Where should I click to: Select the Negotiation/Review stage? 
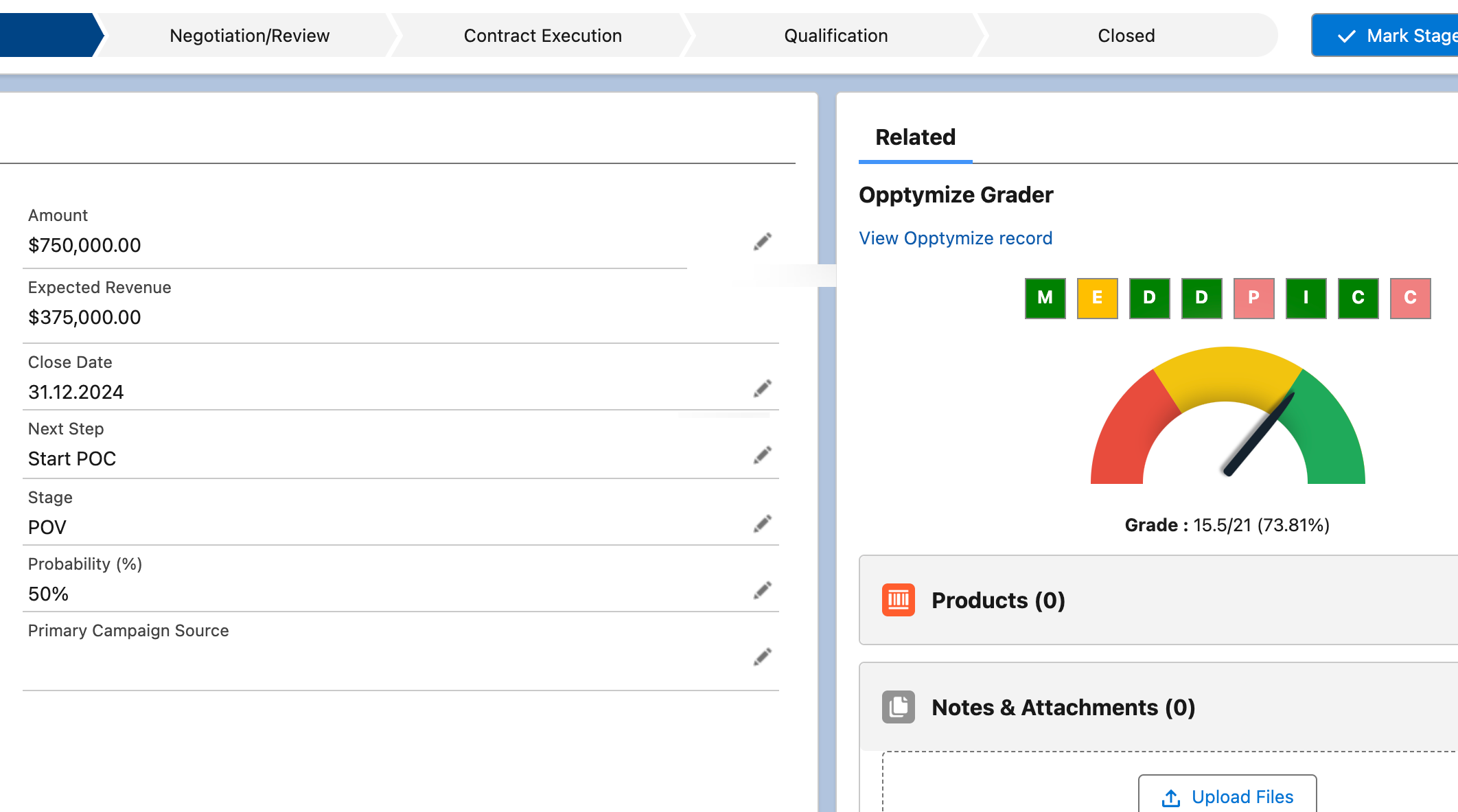click(x=249, y=36)
